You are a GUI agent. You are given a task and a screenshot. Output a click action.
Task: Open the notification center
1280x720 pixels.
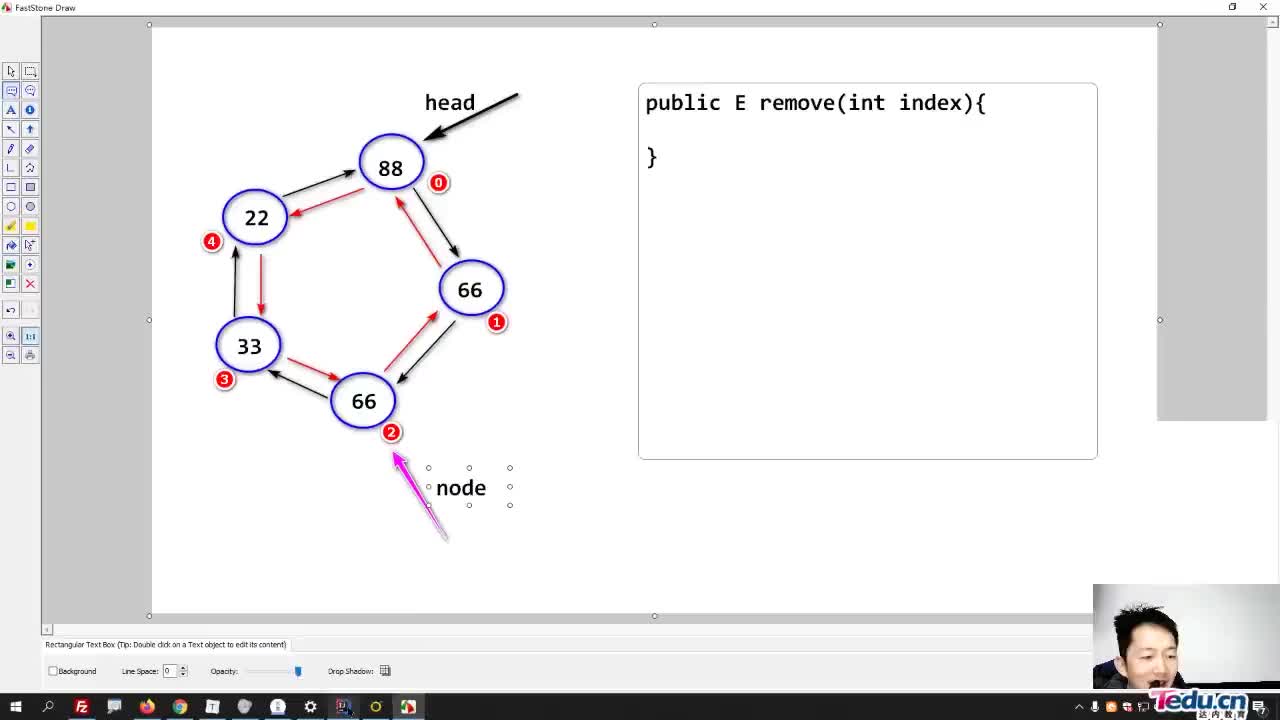coord(1259,707)
